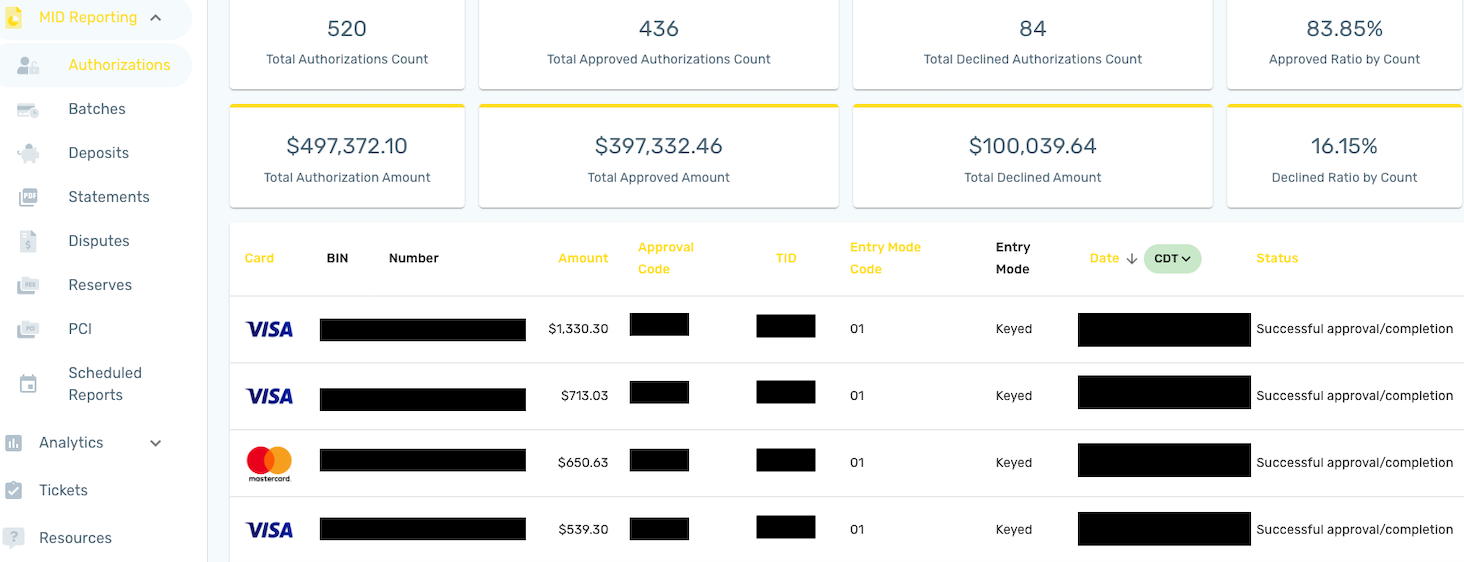1464x562 pixels.
Task: Click the Number column header
Action: (414, 258)
